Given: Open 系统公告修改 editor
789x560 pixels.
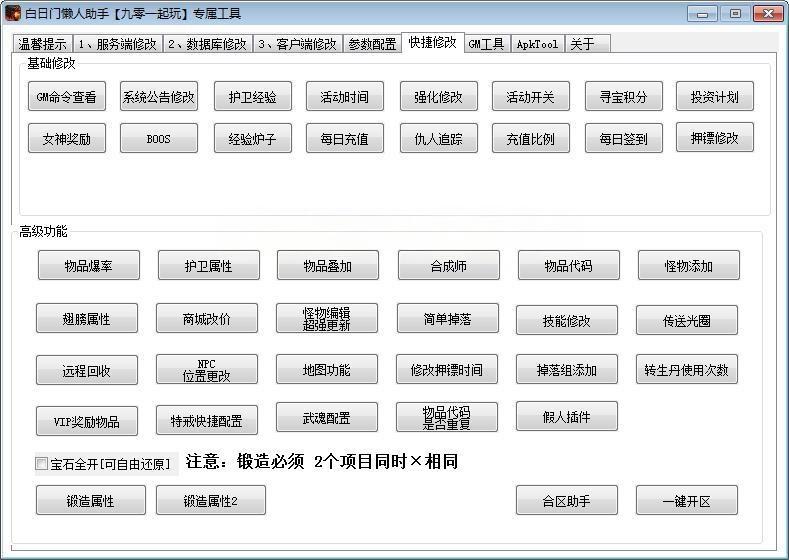Looking at the screenshot, I should pyautogui.click(x=159, y=97).
